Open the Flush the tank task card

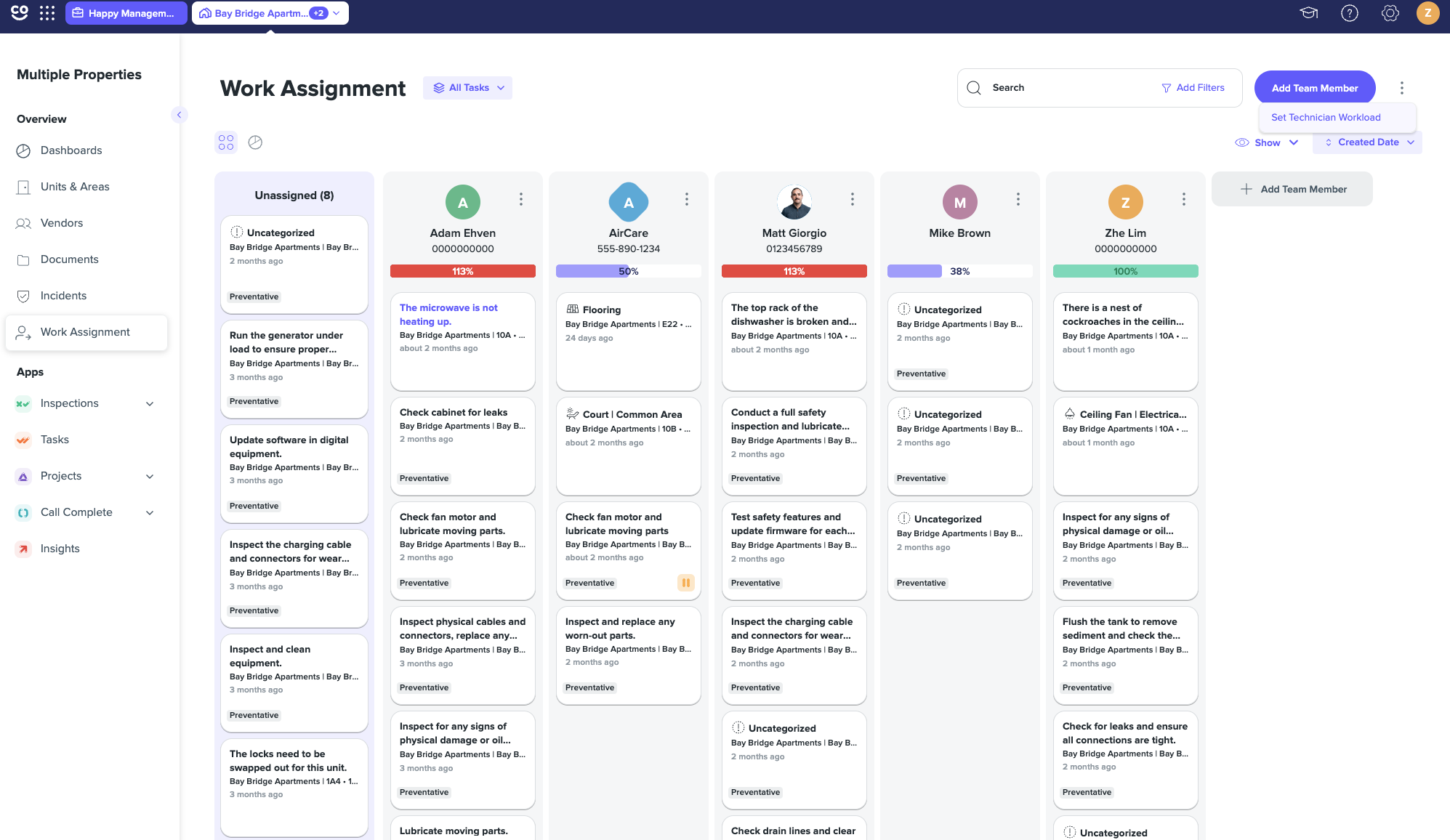[1126, 655]
